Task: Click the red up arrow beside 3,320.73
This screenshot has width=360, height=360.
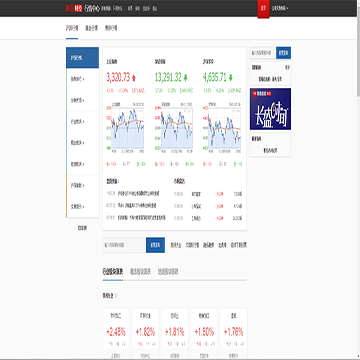Action: click(x=134, y=78)
